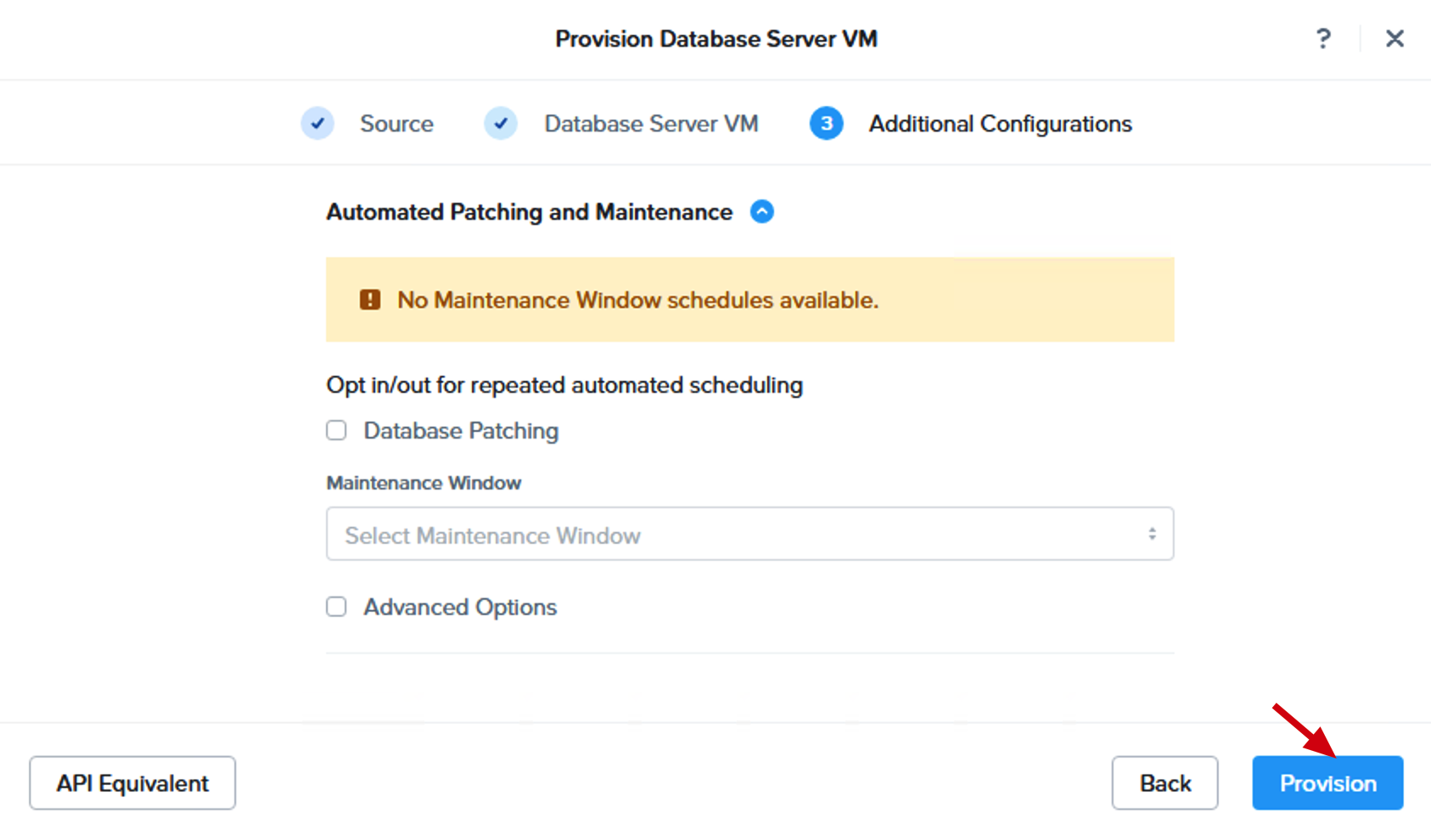Check the Advanced Options box

pyautogui.click(x=337, y=607)
